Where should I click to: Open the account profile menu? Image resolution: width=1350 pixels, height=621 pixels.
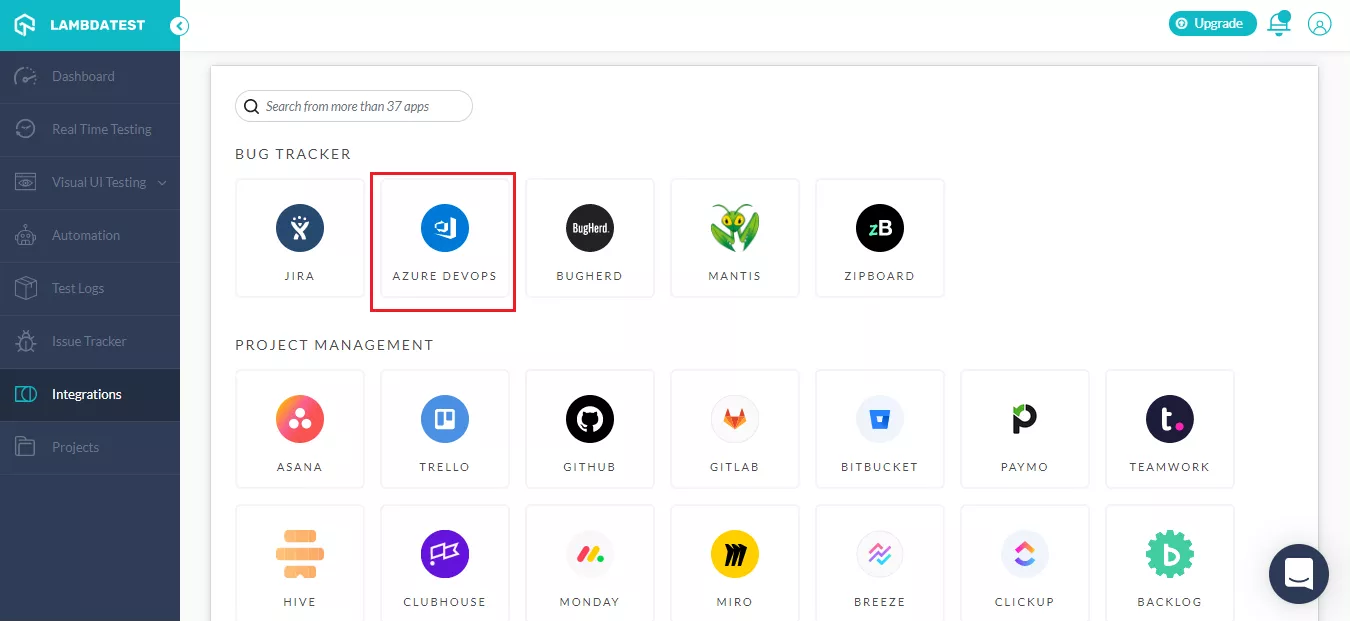(x=1319, y=23)
